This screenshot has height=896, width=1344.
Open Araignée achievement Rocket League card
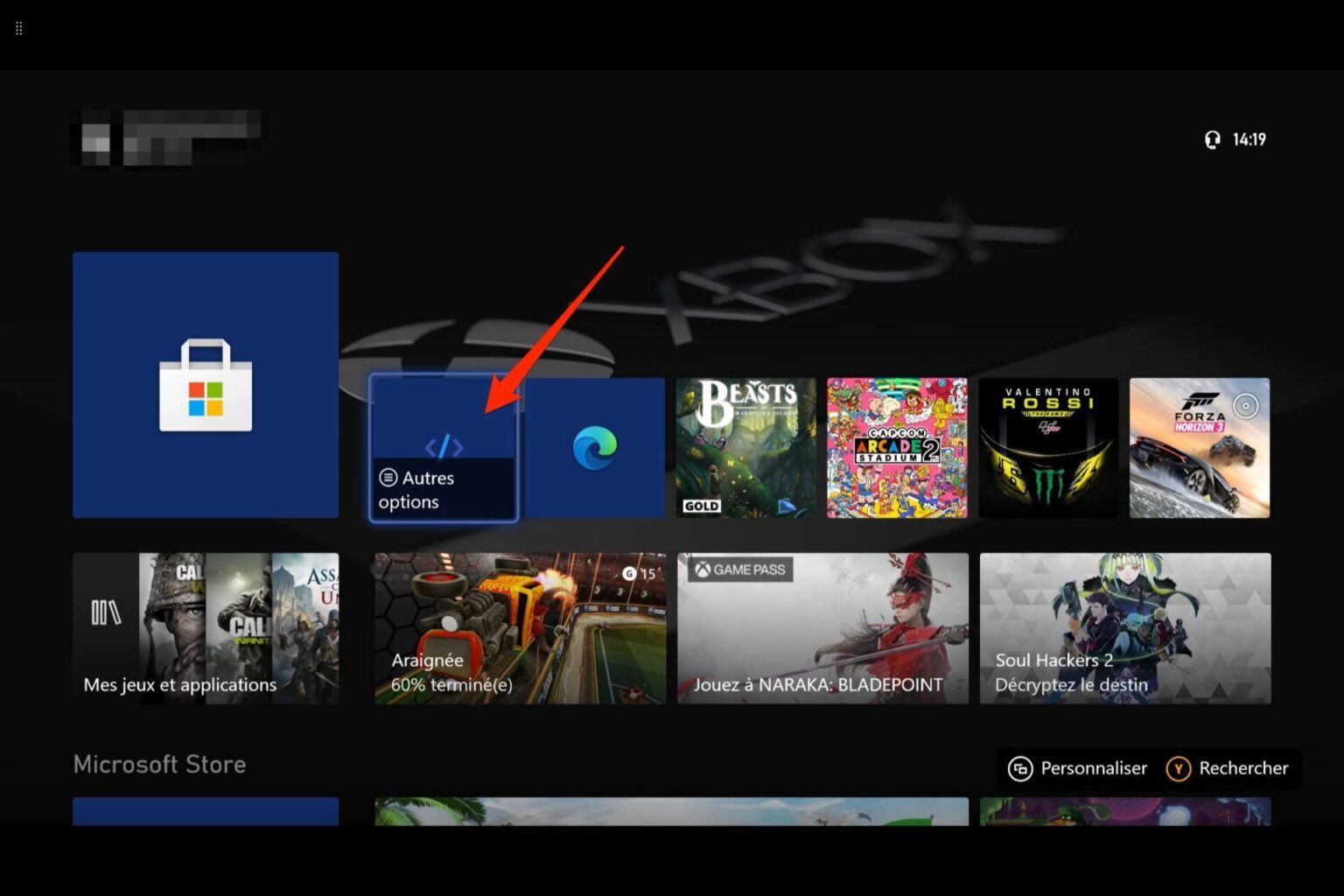pyautogui.click(x=520, y=628)
